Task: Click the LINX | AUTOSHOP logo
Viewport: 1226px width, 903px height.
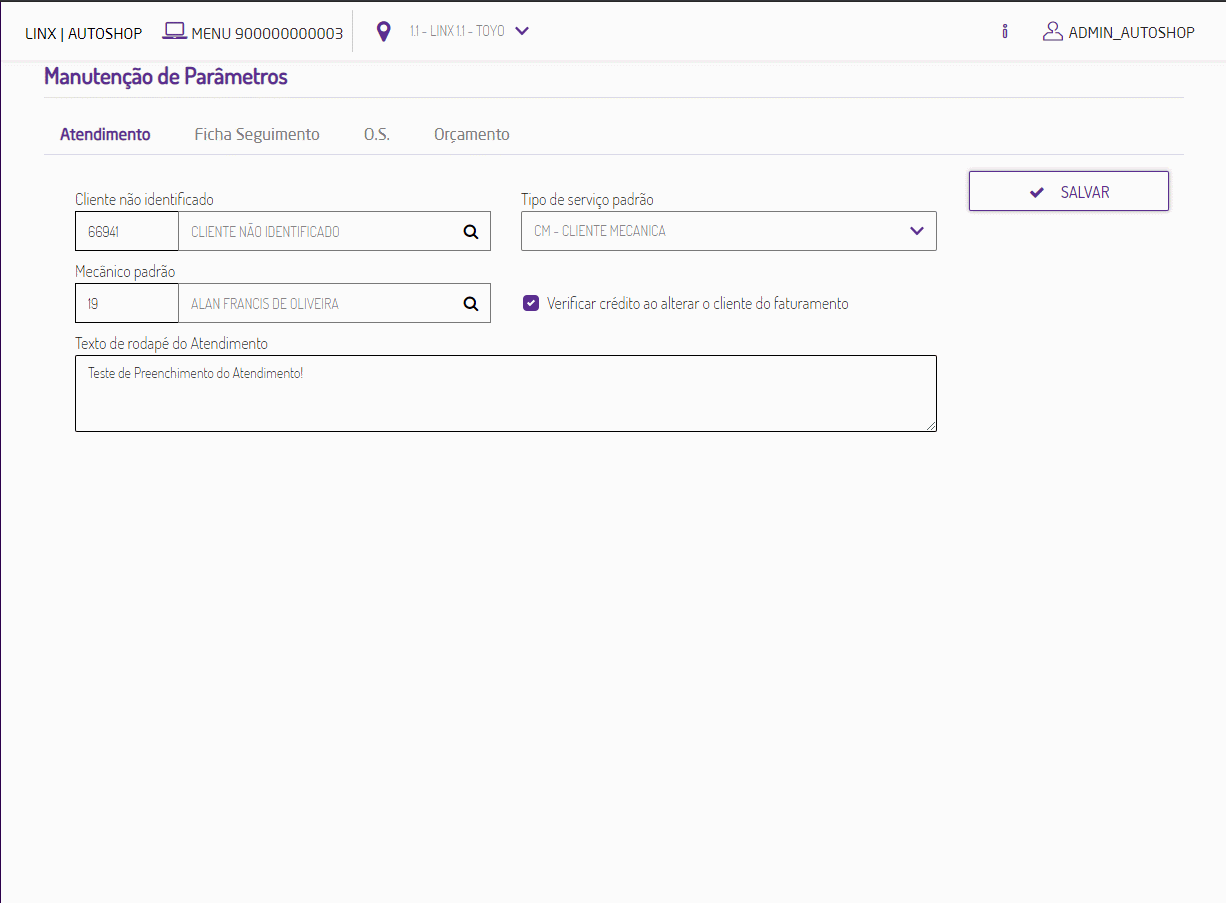Action: (83, 33)
